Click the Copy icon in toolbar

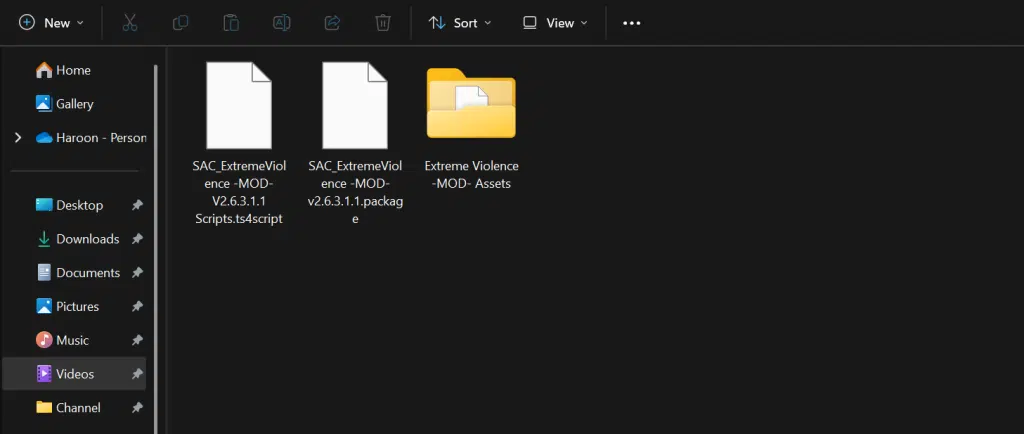pyautogui.click(x=180, y=22)
